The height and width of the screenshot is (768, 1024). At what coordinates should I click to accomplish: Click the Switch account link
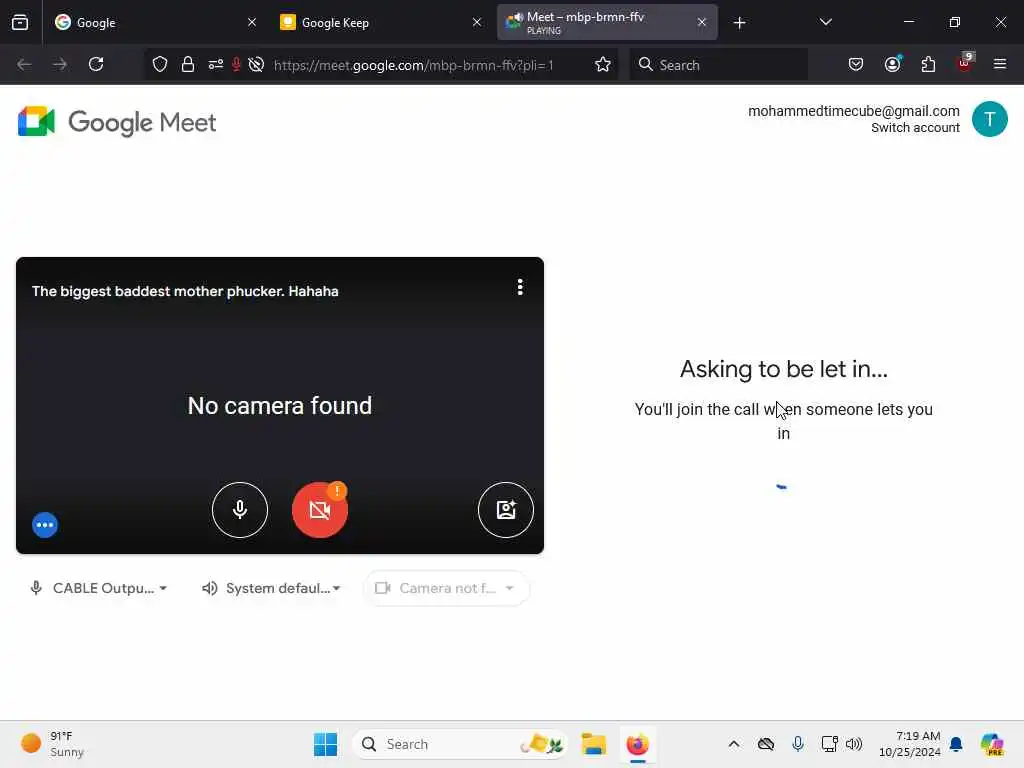coord(915,128)
